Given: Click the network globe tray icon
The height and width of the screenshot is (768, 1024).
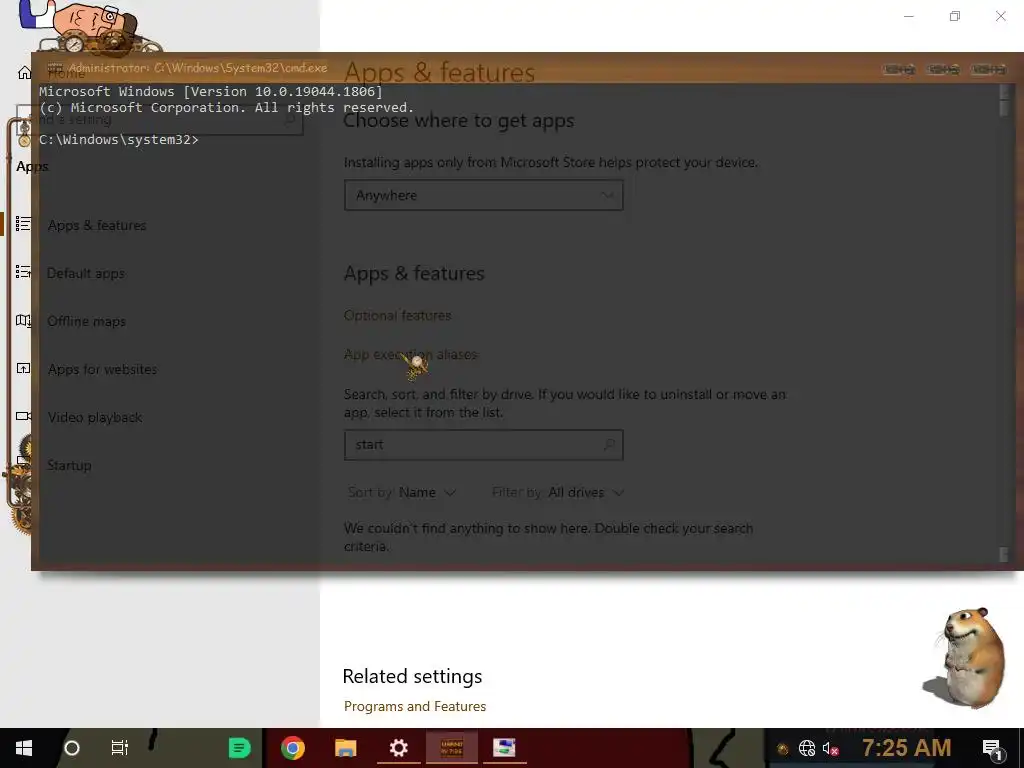Looking at the screenshot, I should point(807,748).
